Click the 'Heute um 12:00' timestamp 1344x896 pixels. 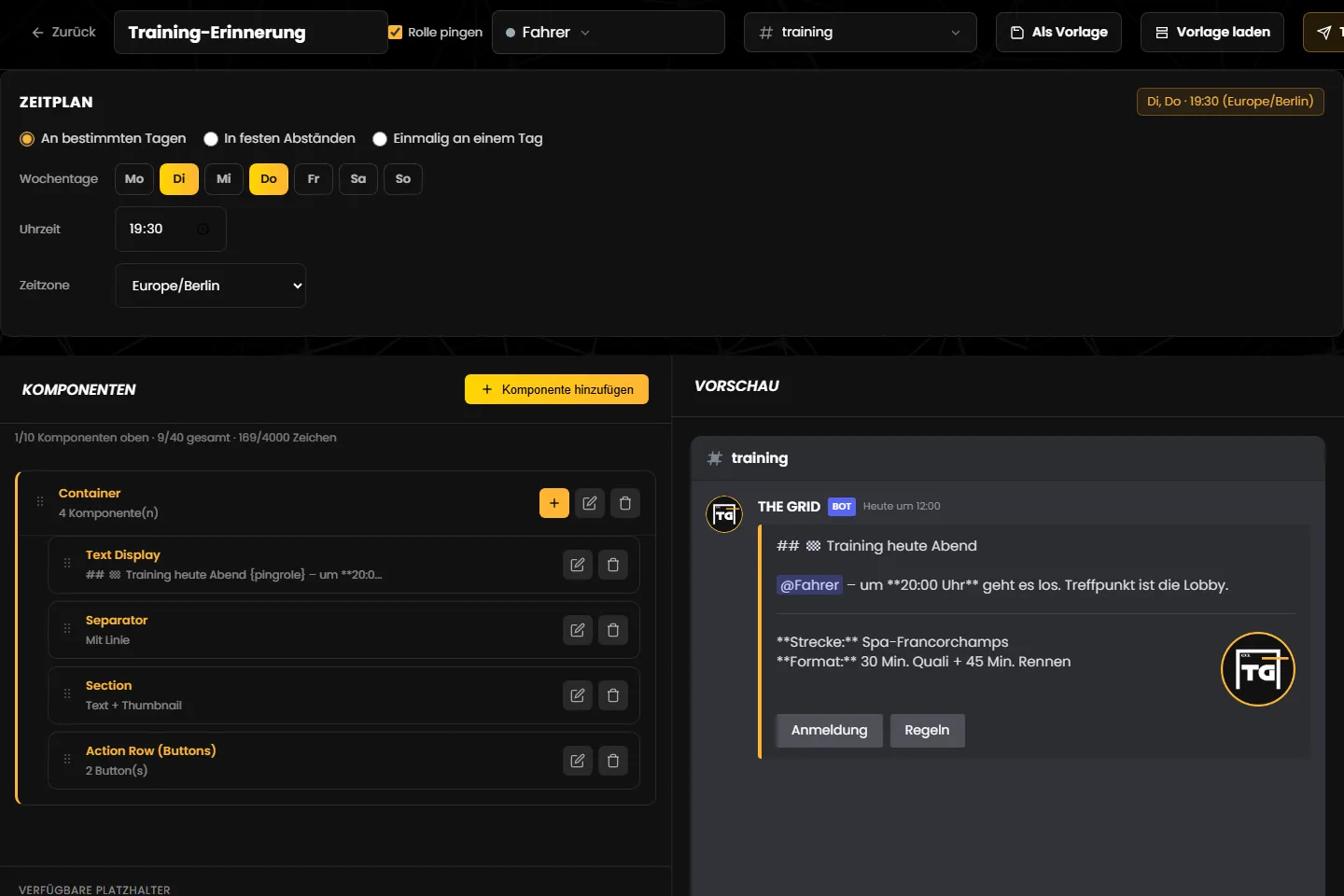click(x=902, y=506)
